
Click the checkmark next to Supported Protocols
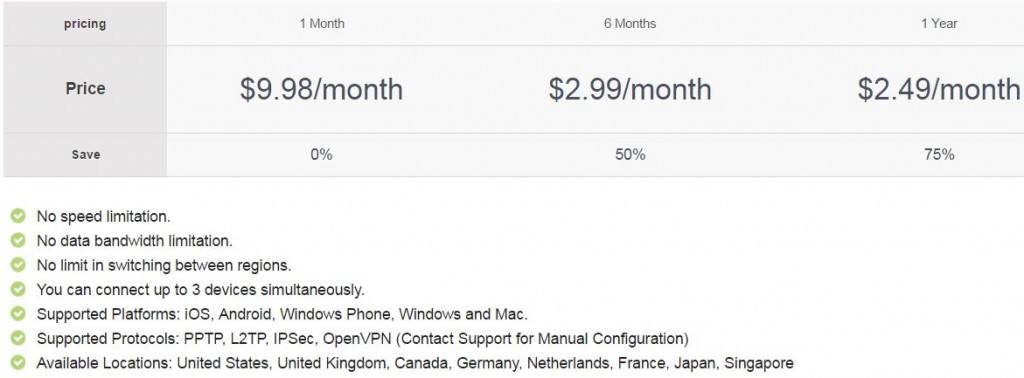point(18,338)
